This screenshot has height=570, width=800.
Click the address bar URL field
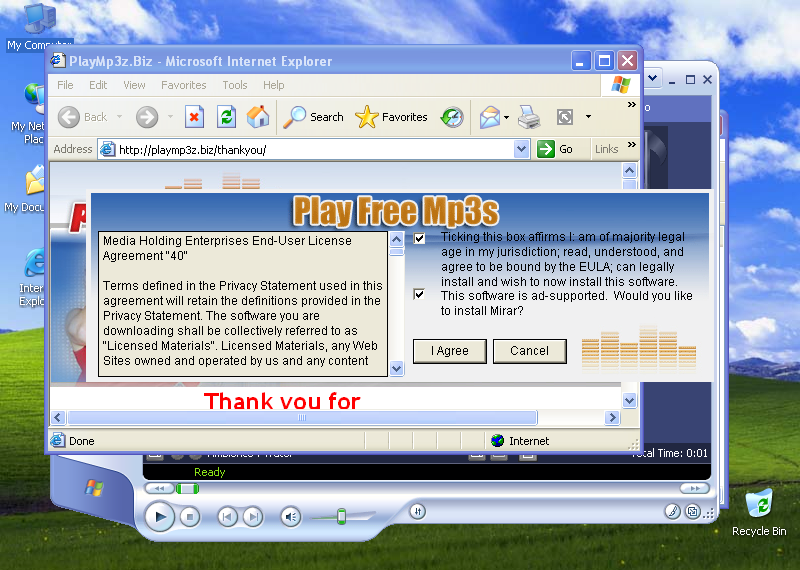pos(314,150)
